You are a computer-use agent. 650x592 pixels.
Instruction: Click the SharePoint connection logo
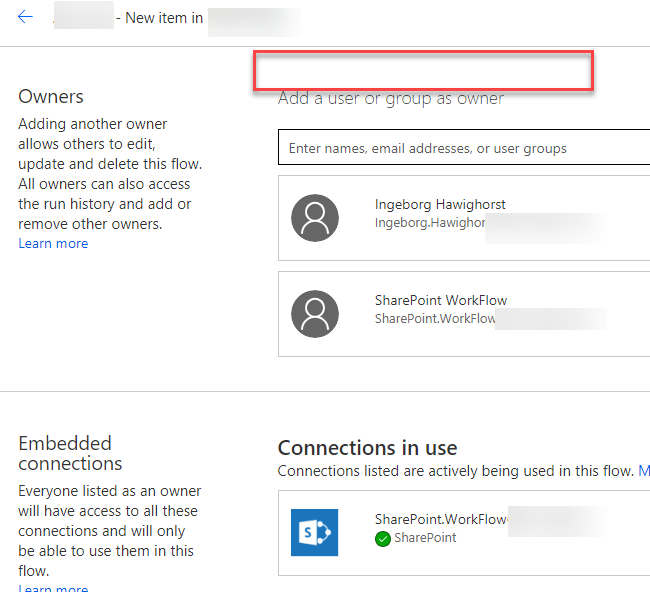[314, 532]
